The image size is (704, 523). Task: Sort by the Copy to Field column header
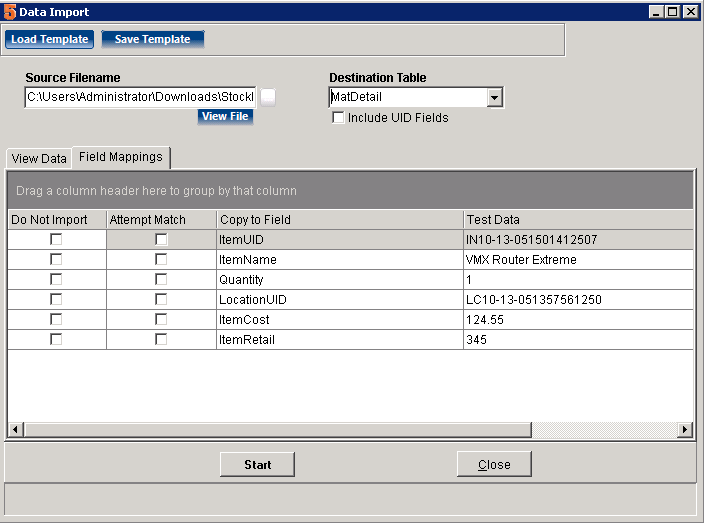(x=340, y=220)
